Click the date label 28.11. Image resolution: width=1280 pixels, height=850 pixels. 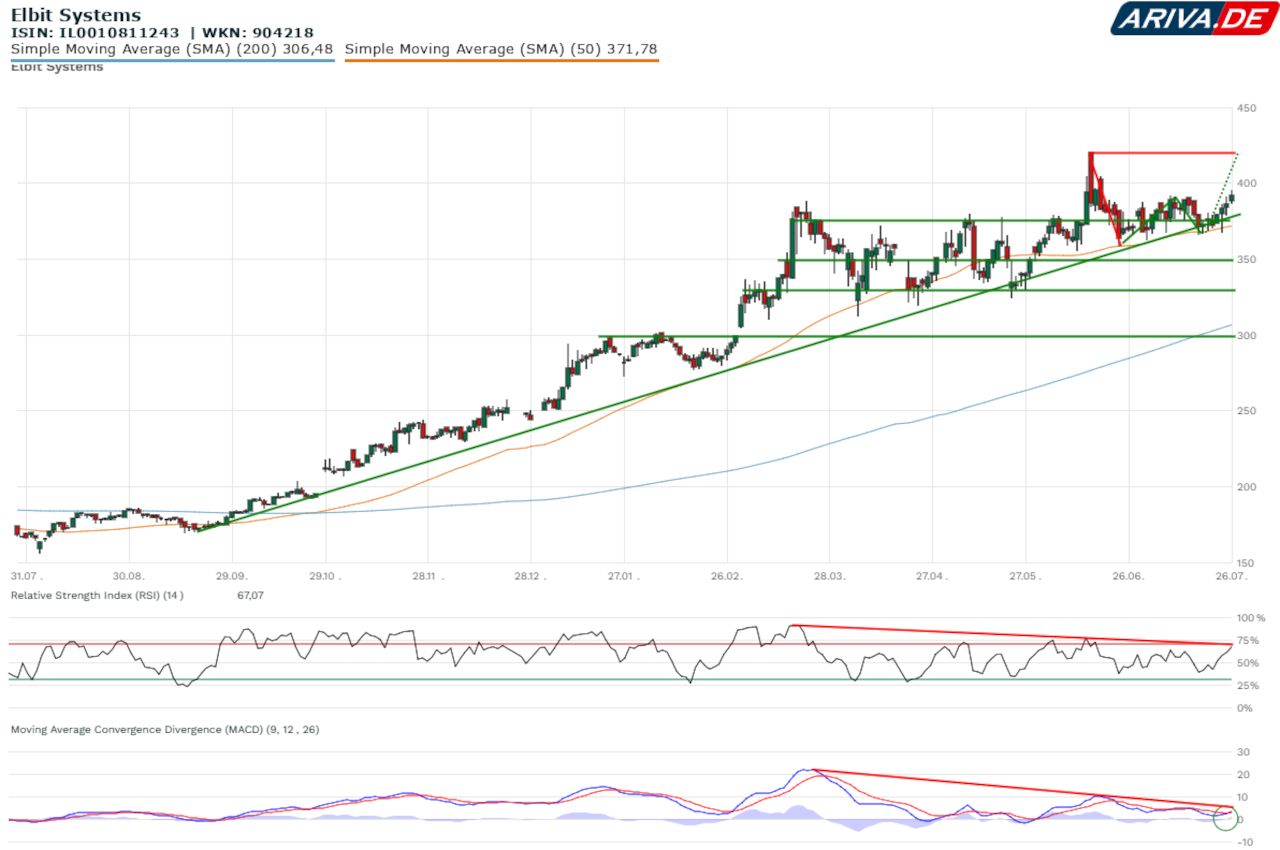(x=428, y=577)
